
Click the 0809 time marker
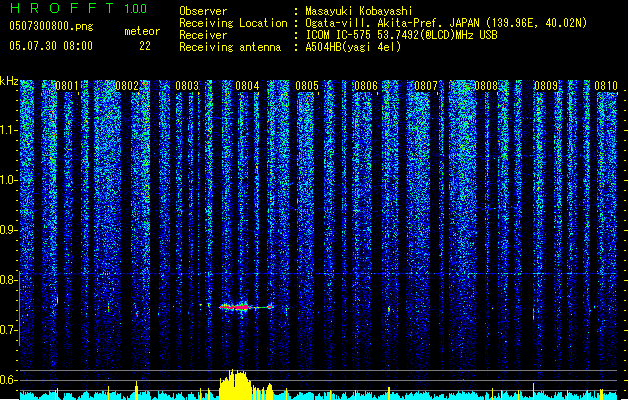(x=546, y=86)
